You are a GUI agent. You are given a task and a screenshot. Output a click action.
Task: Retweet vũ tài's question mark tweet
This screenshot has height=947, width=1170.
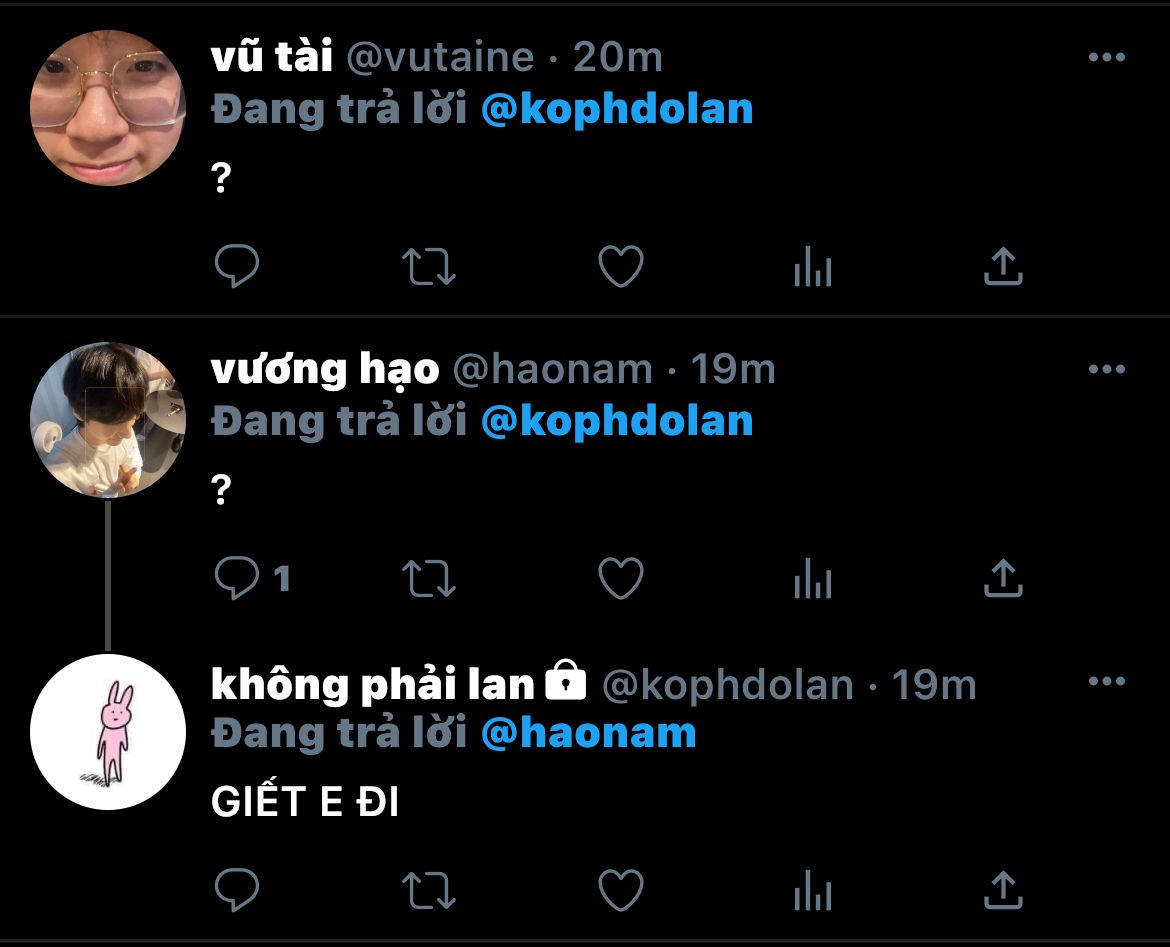pos(429,266)
